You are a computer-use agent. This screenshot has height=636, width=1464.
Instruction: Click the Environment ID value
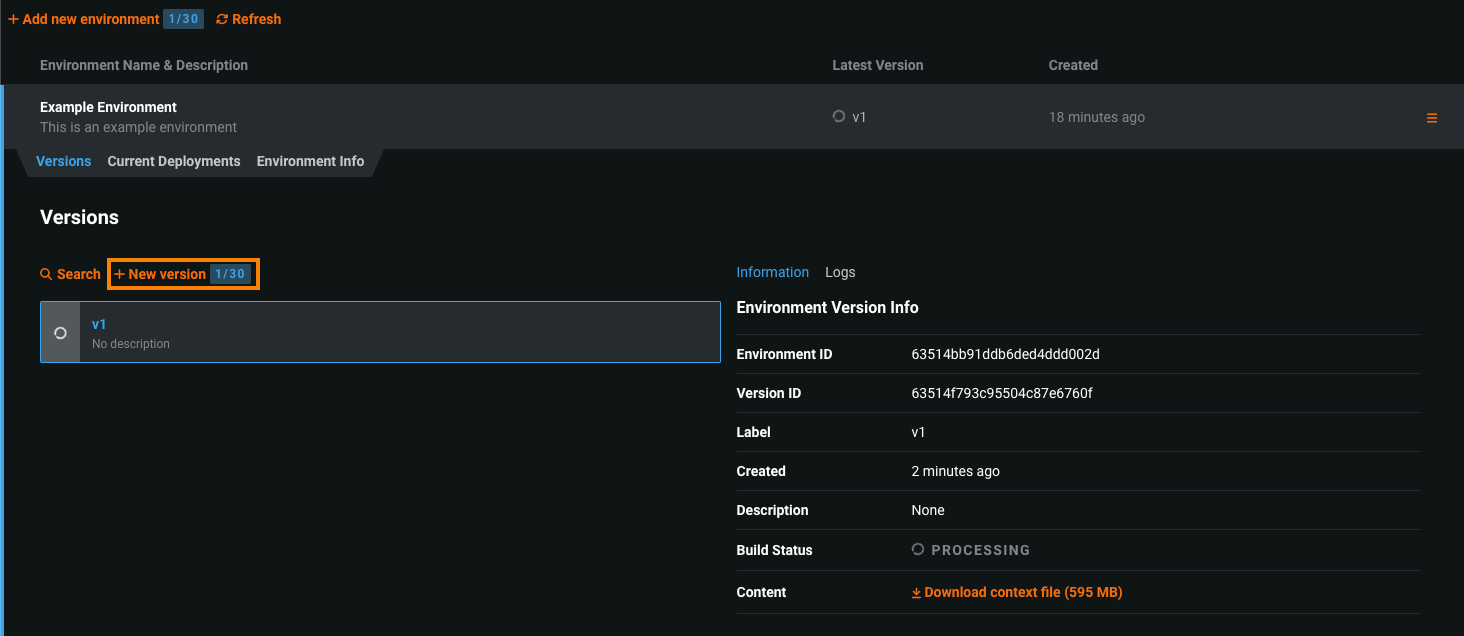(x=1005, y=354)
